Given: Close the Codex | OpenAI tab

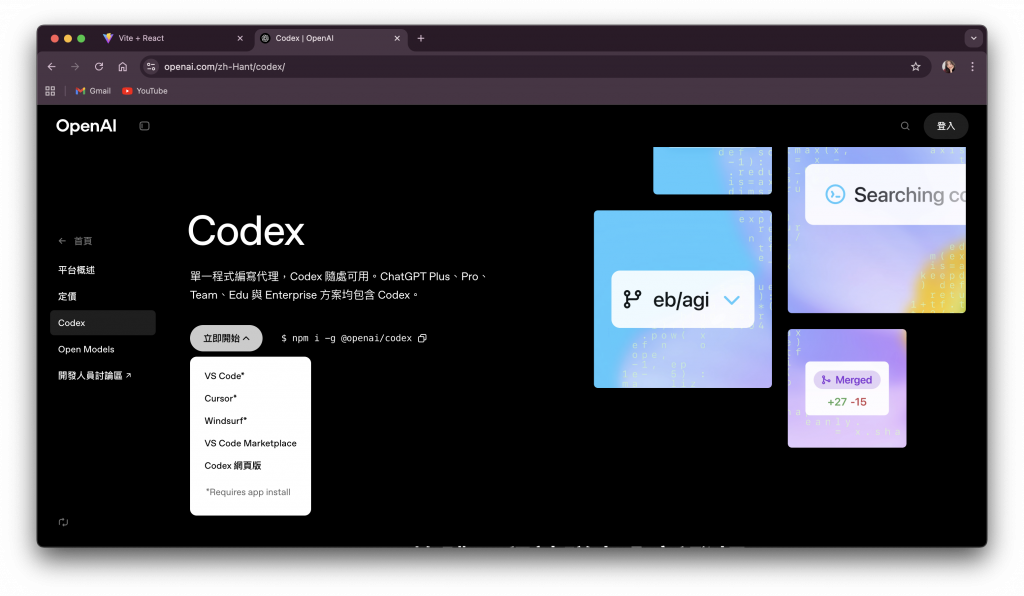Looking at the screenshot, I should point(397,39).
